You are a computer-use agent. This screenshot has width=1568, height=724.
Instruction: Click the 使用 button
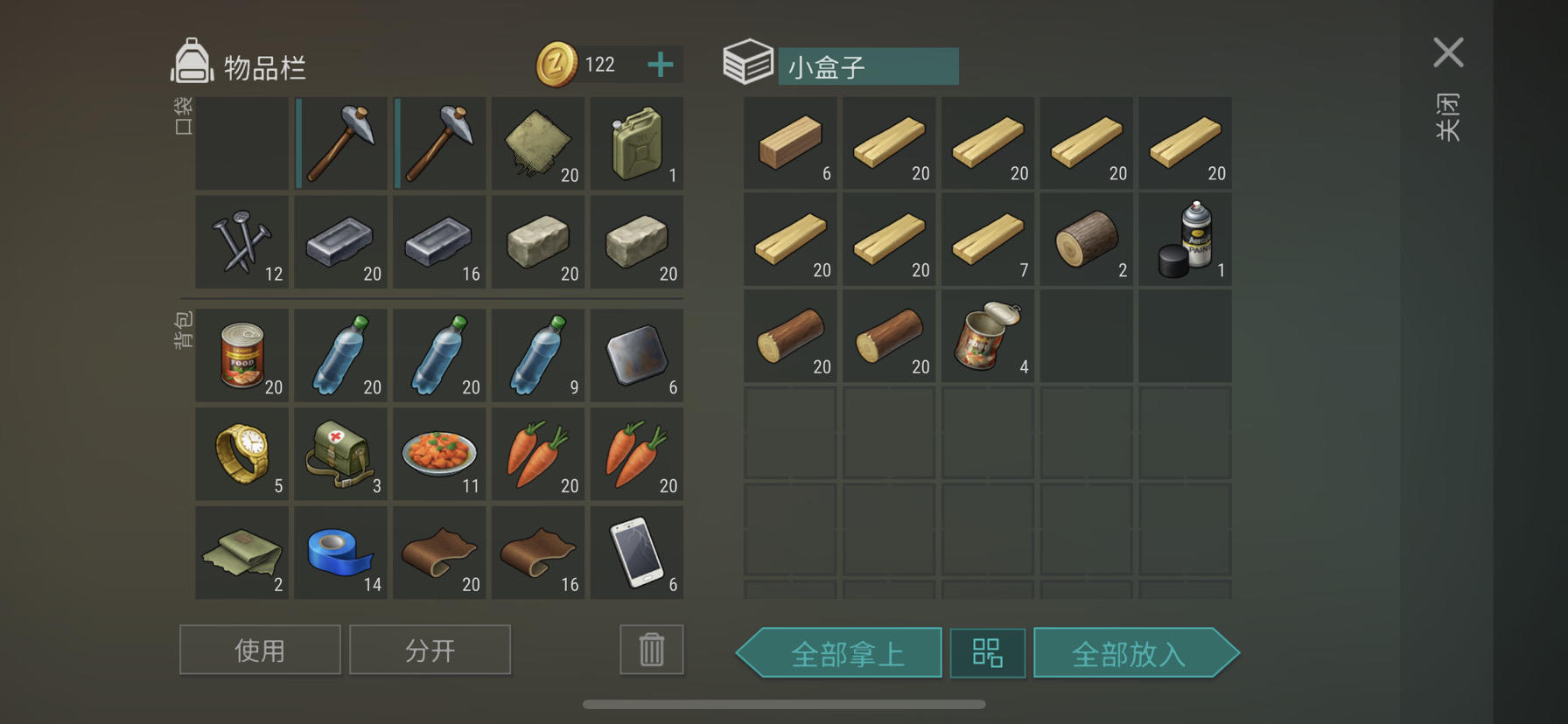(x=260, y=650)
